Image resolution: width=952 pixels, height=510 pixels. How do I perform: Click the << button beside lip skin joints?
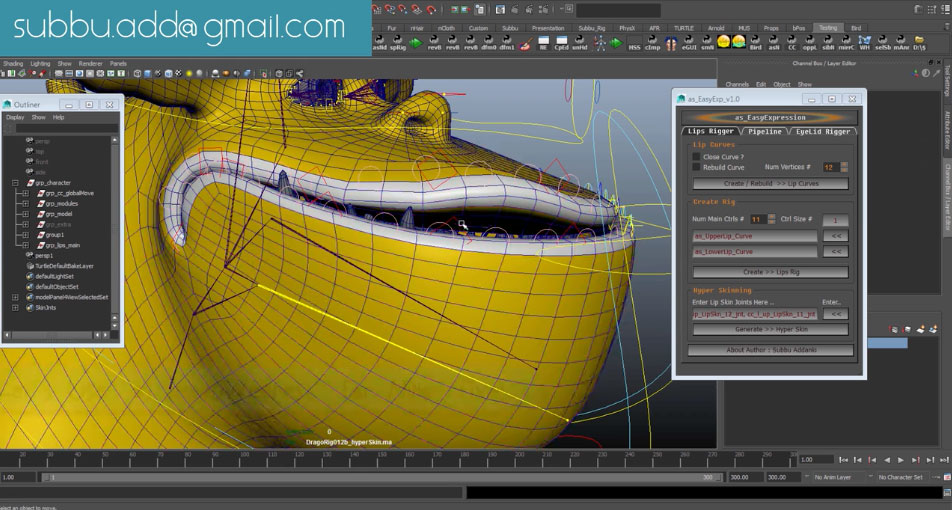(x=835, y=314)
